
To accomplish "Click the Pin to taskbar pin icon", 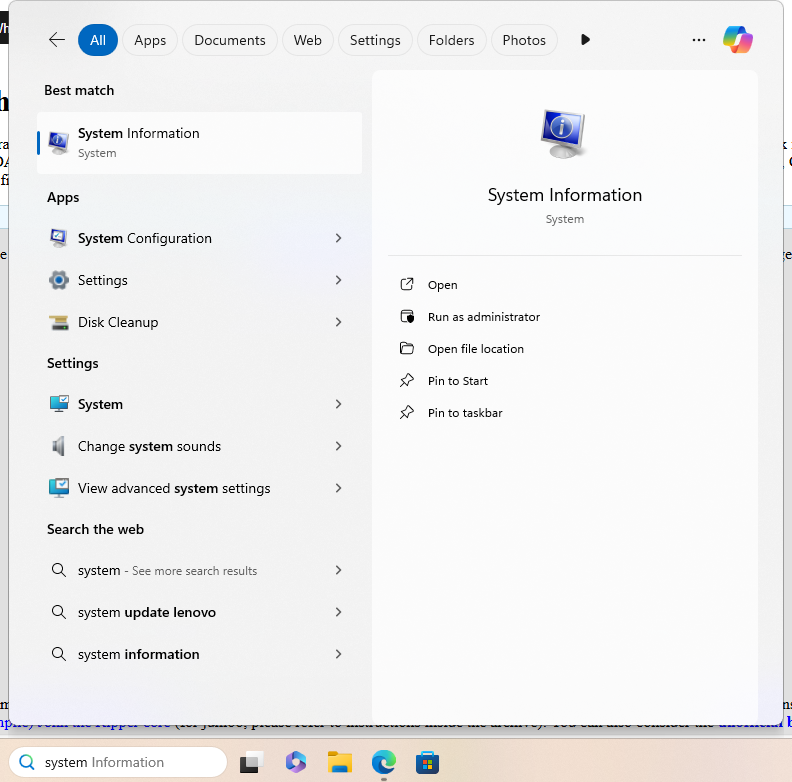I will pos(407,412).
